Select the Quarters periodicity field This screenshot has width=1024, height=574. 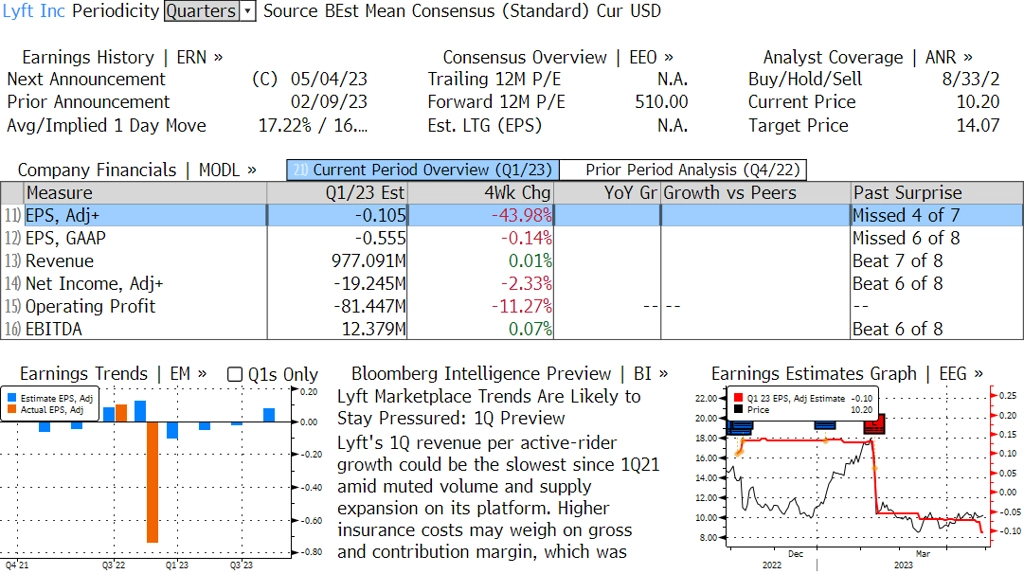tap(202, 11)
